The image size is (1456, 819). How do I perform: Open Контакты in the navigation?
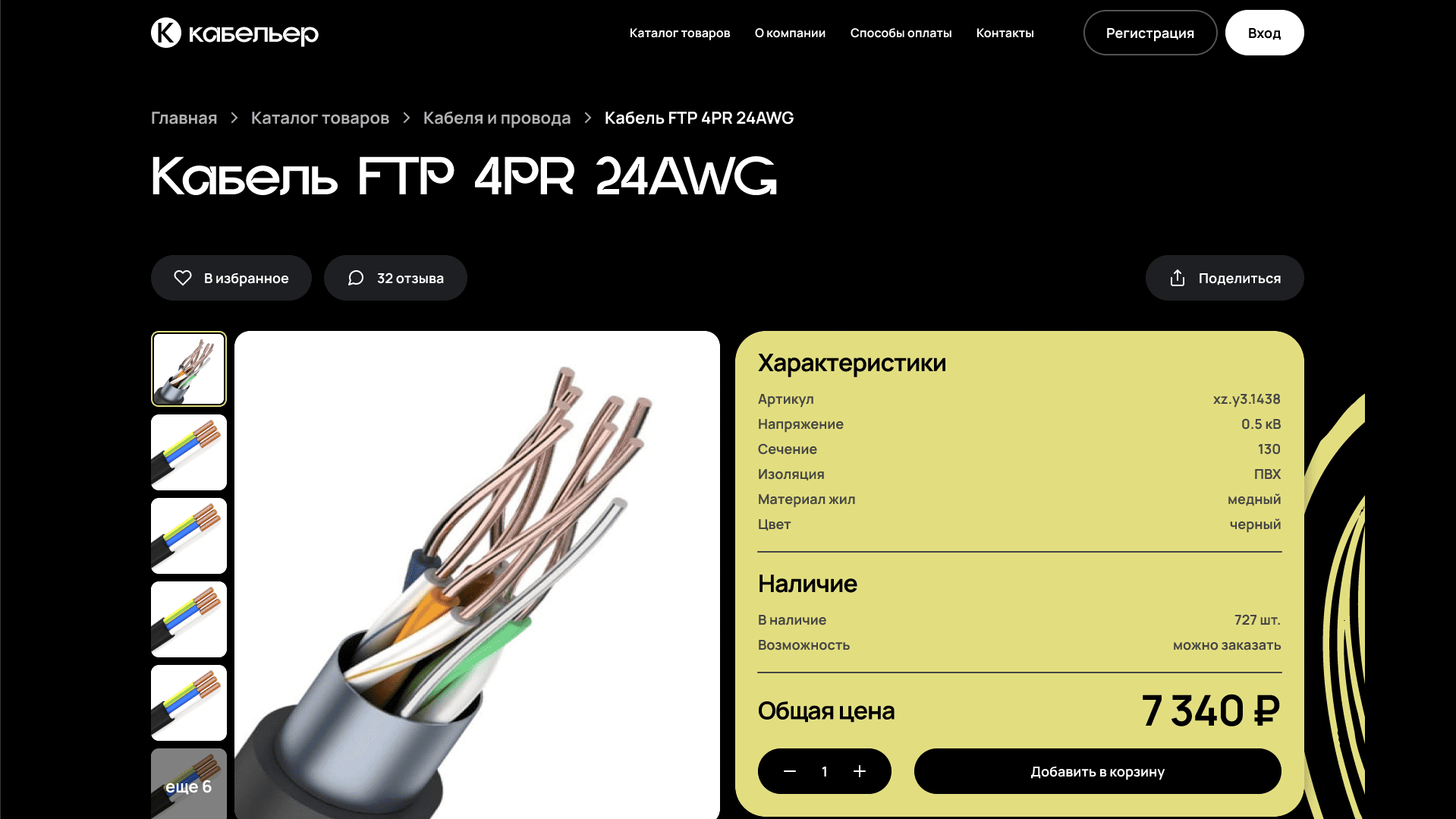pos(1005,33)
